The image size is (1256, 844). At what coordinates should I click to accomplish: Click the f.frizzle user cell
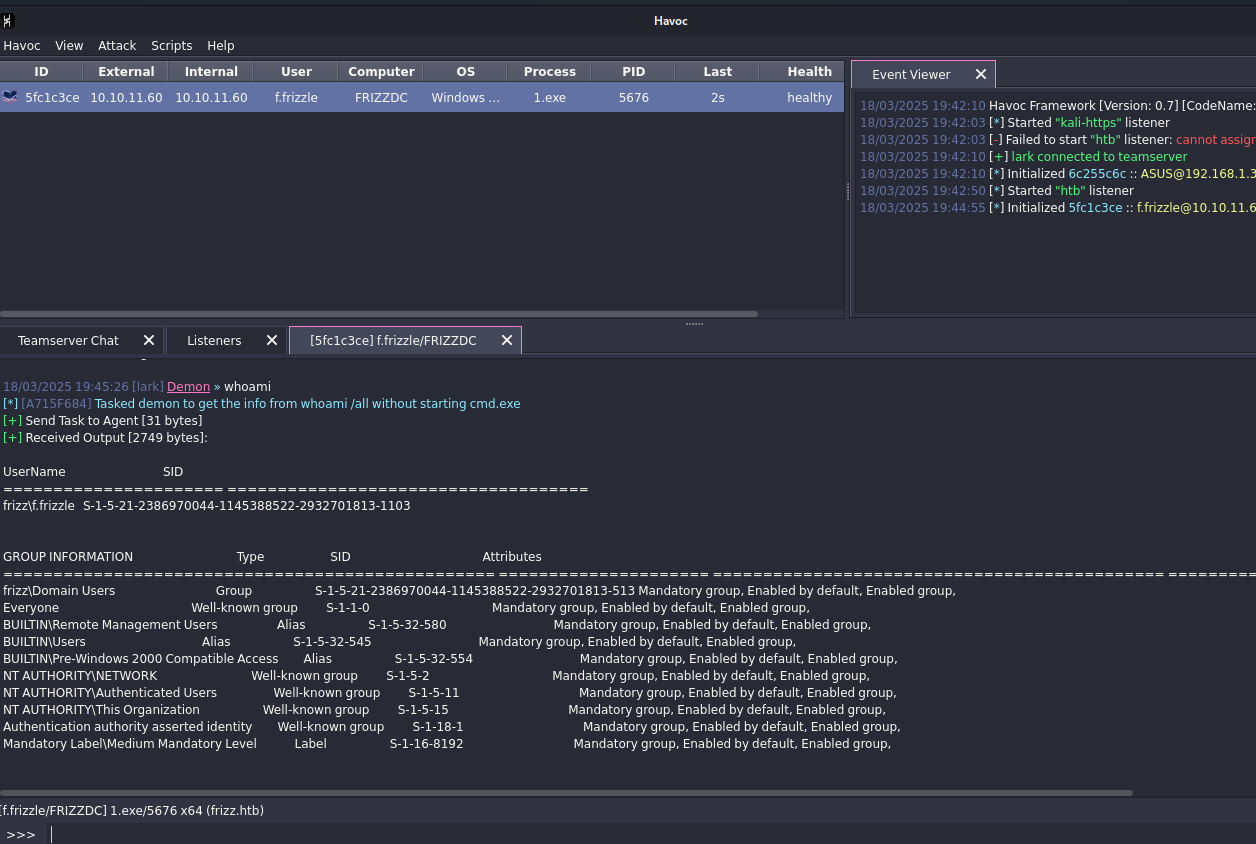(x=296, y=97)
